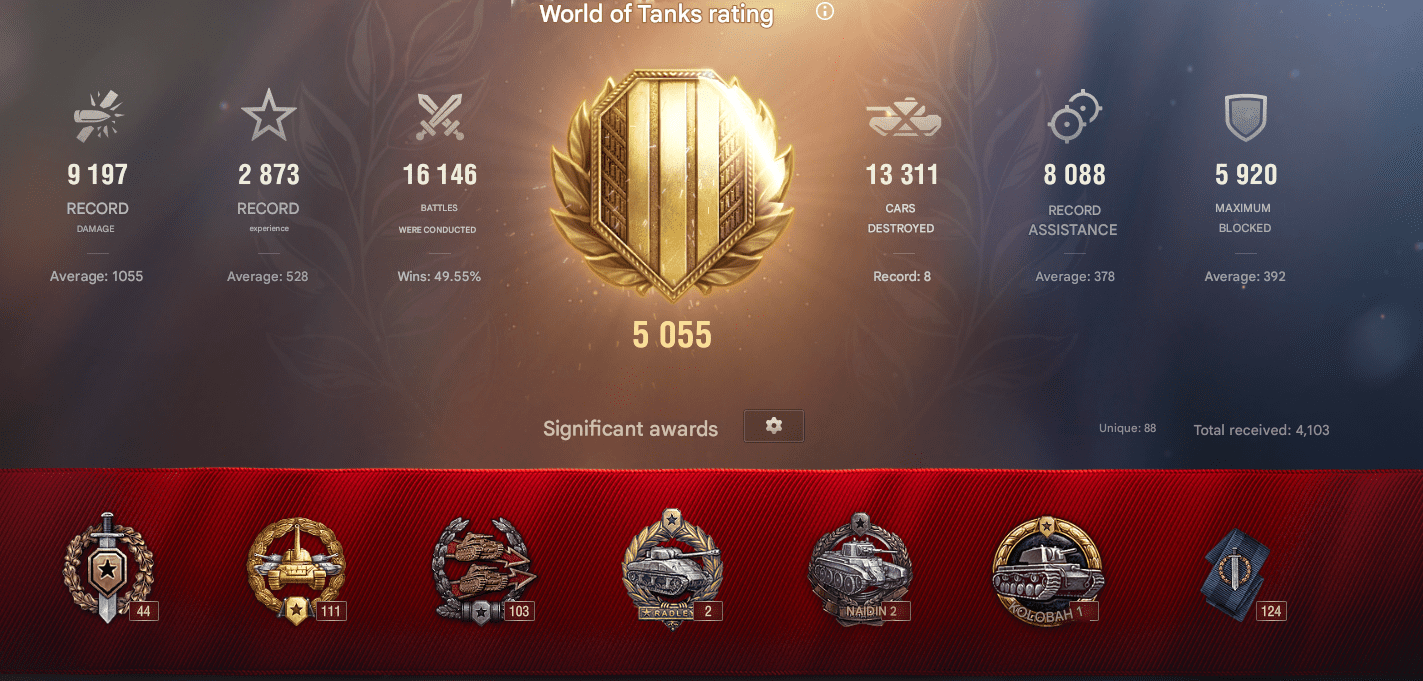
Task: Click the 5 055 rating score
Action: (672, 335)
